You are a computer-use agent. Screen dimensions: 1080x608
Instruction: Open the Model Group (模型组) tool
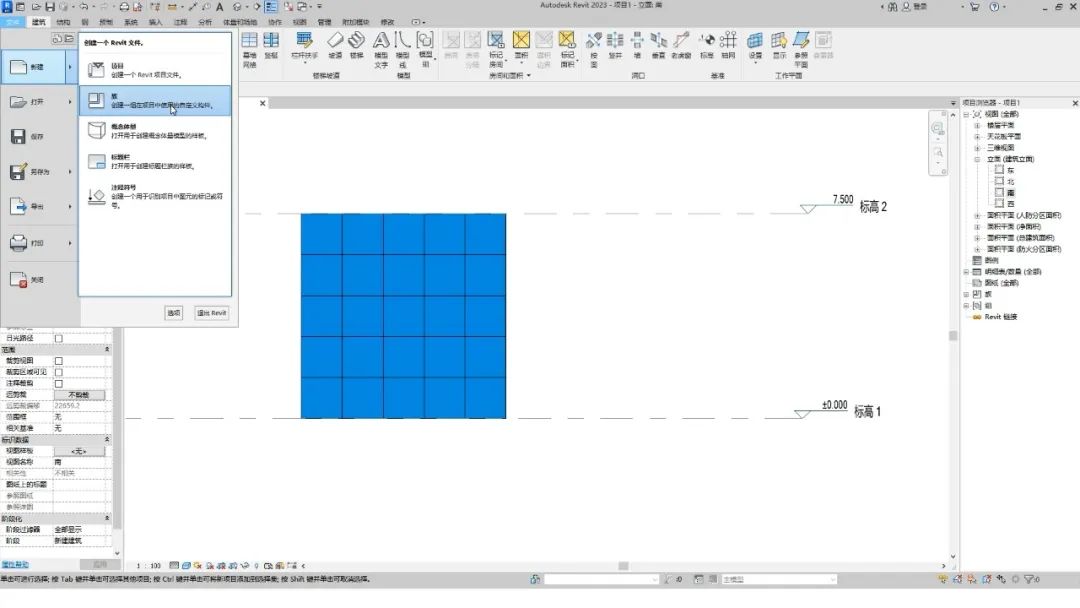tap(425, 49)
